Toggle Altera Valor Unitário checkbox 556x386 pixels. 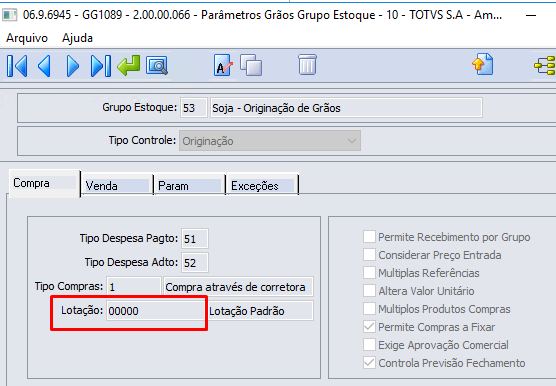369,291
